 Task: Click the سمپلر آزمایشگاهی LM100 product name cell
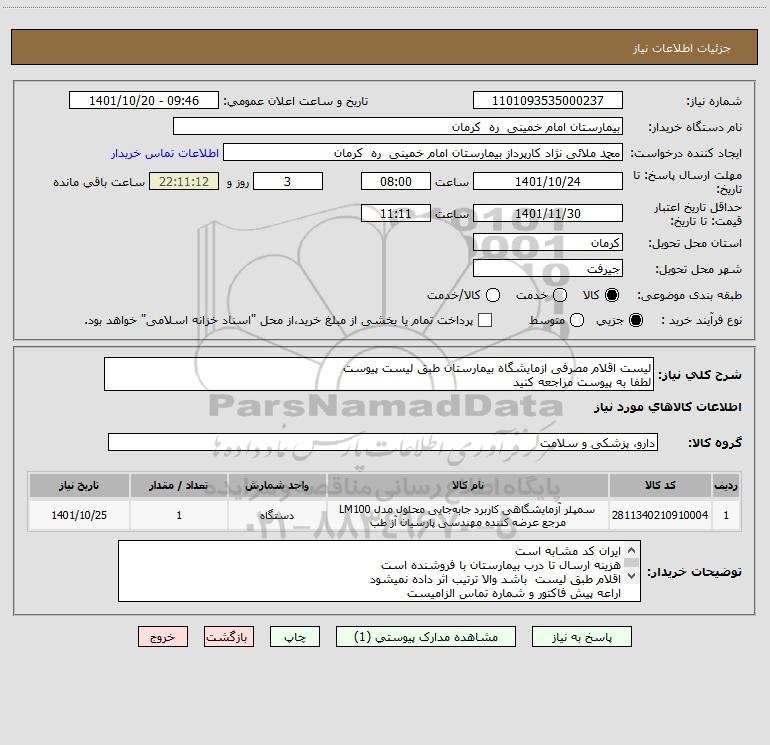pos(468,515)
